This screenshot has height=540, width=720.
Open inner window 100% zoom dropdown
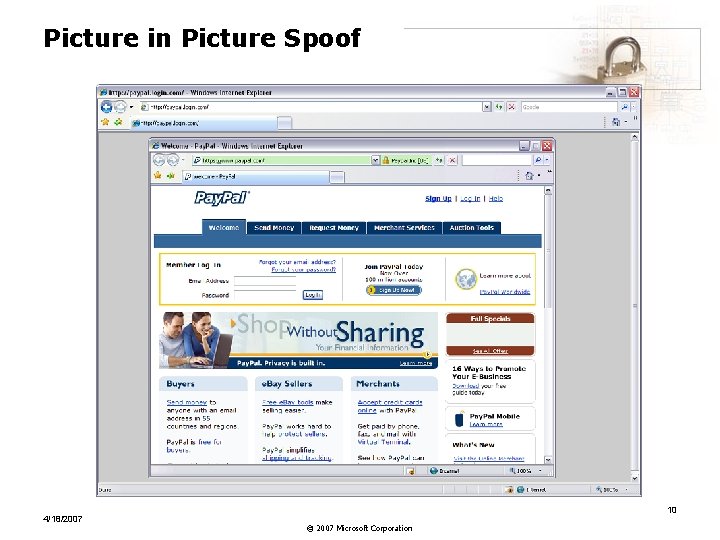[x=540, y=471]
